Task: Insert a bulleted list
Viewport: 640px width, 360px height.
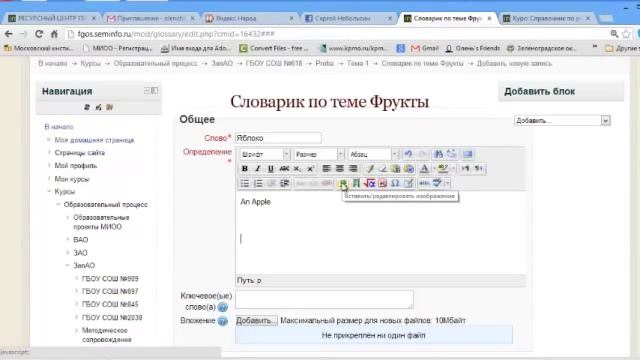Action: tap(244, 183)
